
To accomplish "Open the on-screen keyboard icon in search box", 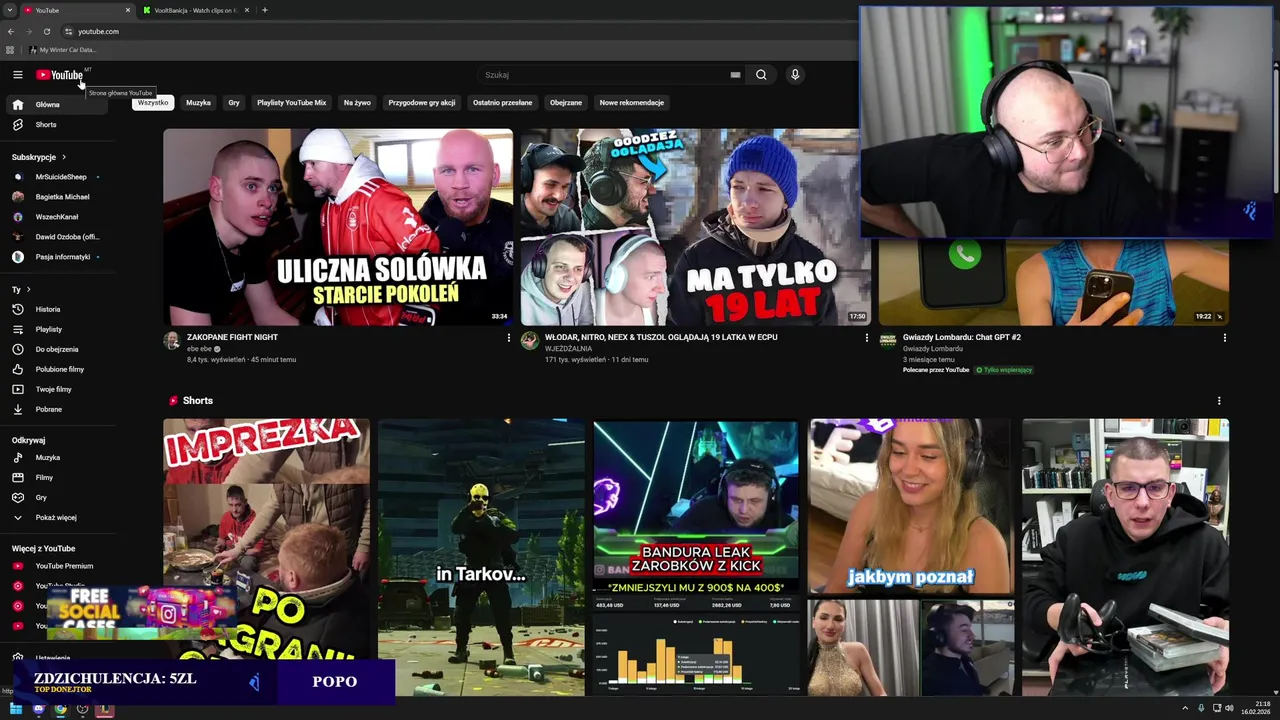I will [735, 75].
